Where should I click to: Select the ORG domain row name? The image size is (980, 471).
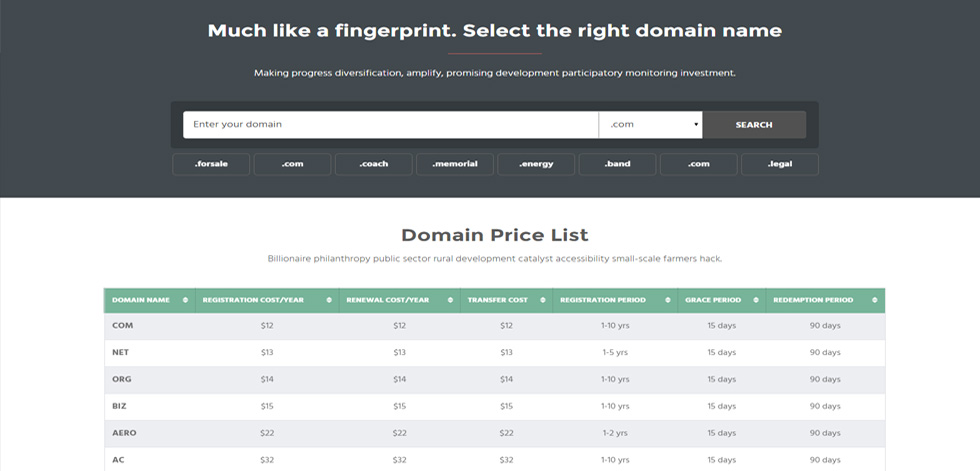click(122, 380)
